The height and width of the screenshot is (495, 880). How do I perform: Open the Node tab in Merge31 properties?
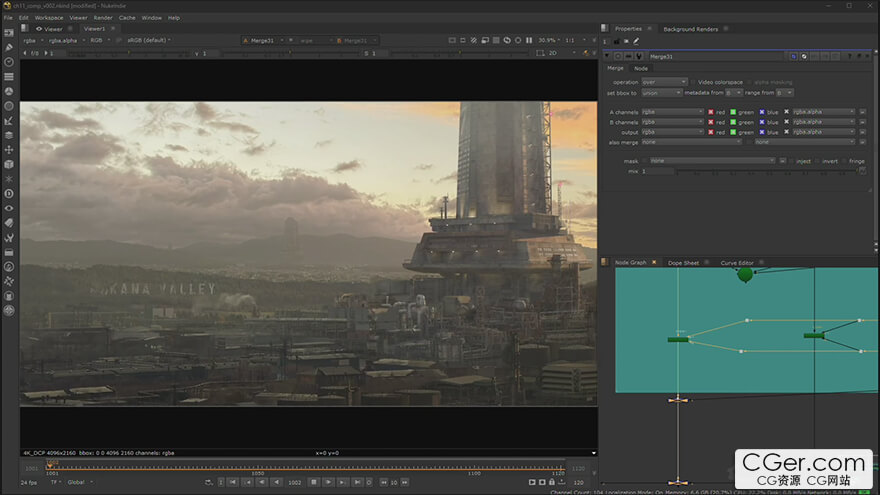pos(641,69)
